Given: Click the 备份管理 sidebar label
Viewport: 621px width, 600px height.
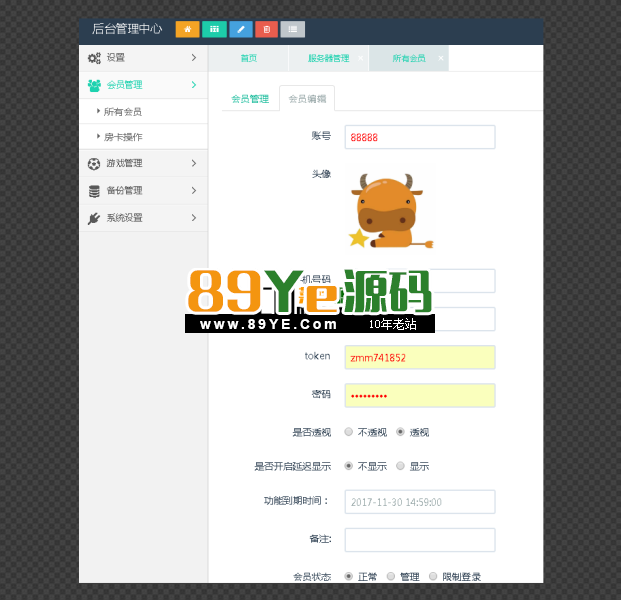Looking at the screenshot, I should (x=124, y=190).
